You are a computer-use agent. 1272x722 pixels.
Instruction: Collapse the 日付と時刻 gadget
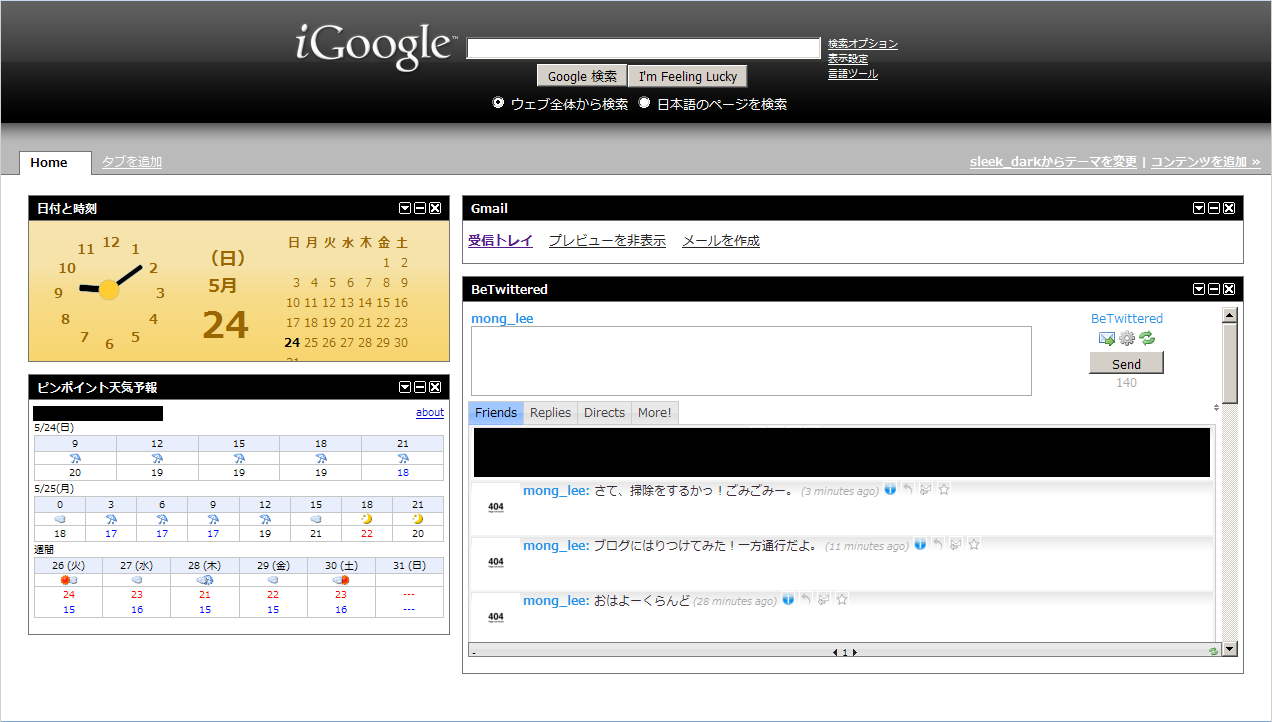point(420,208)
